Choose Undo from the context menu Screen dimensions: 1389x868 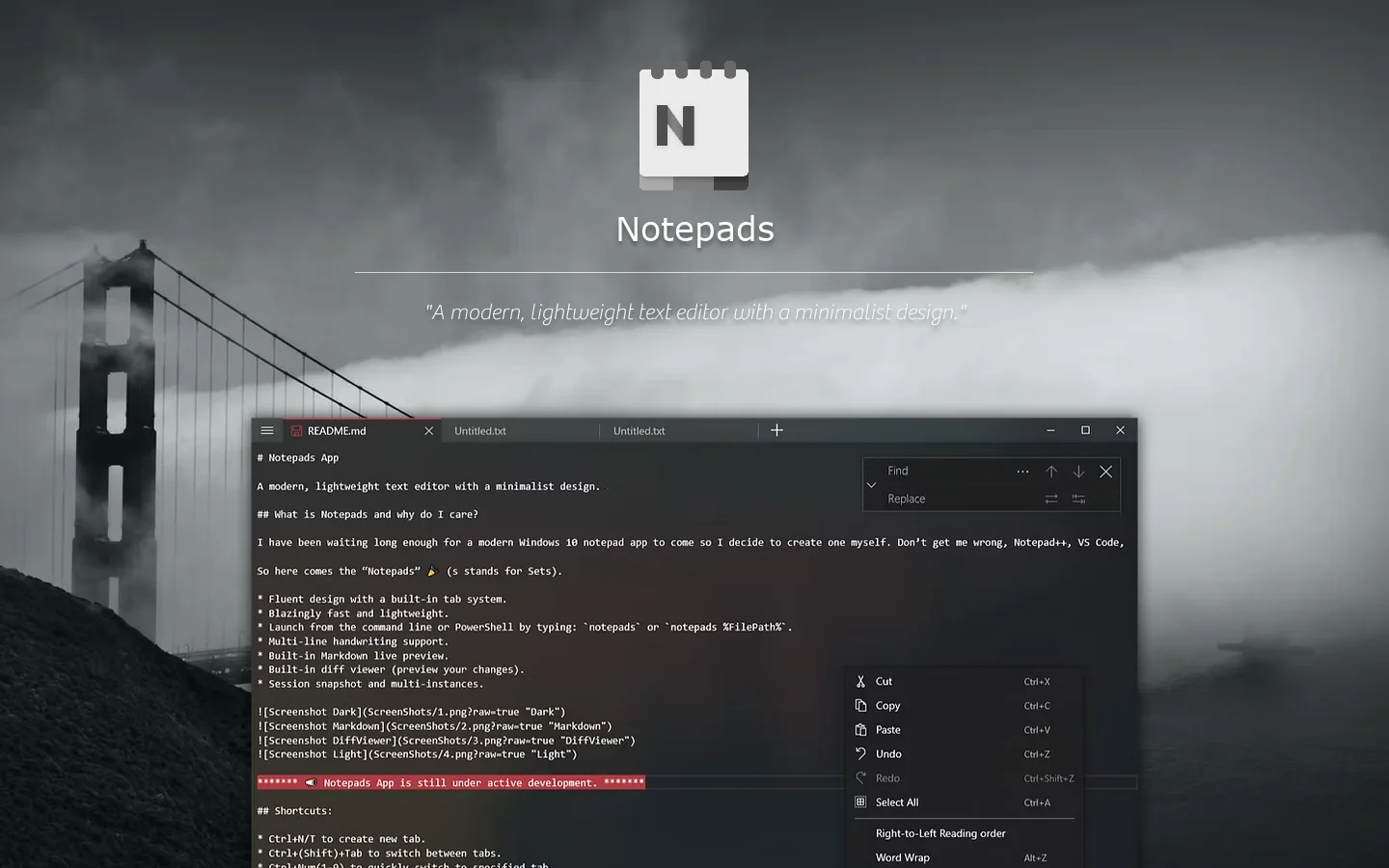(965, 754)
